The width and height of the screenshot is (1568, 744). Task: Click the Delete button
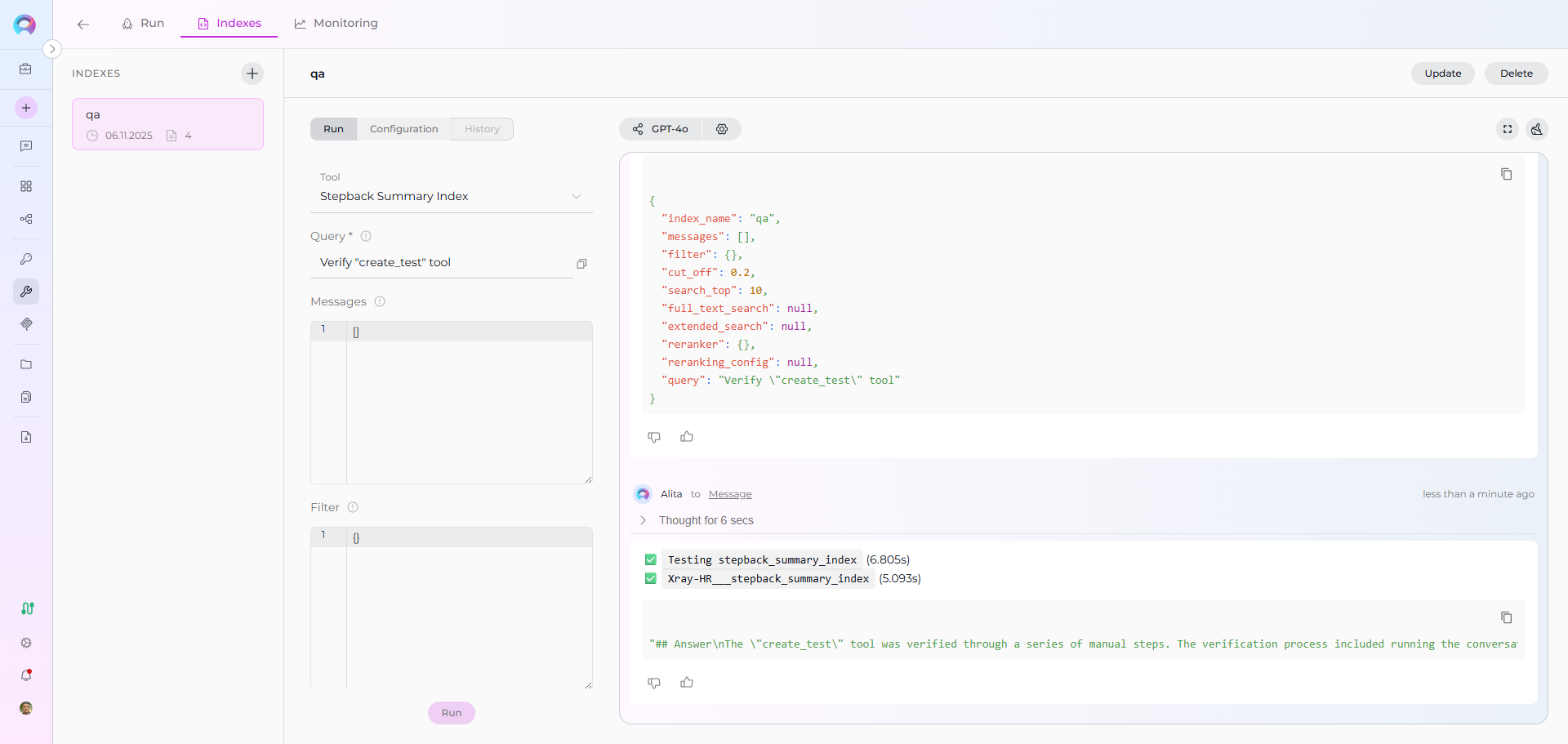click(x=1516, y=74)
